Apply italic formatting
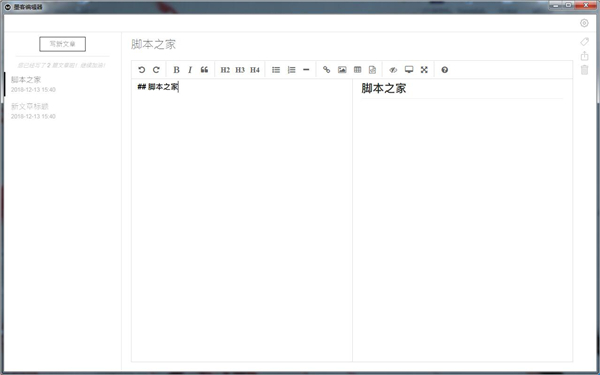Image resolution: width=600 pixels, height=375 pixels. (x=190, y=70)
